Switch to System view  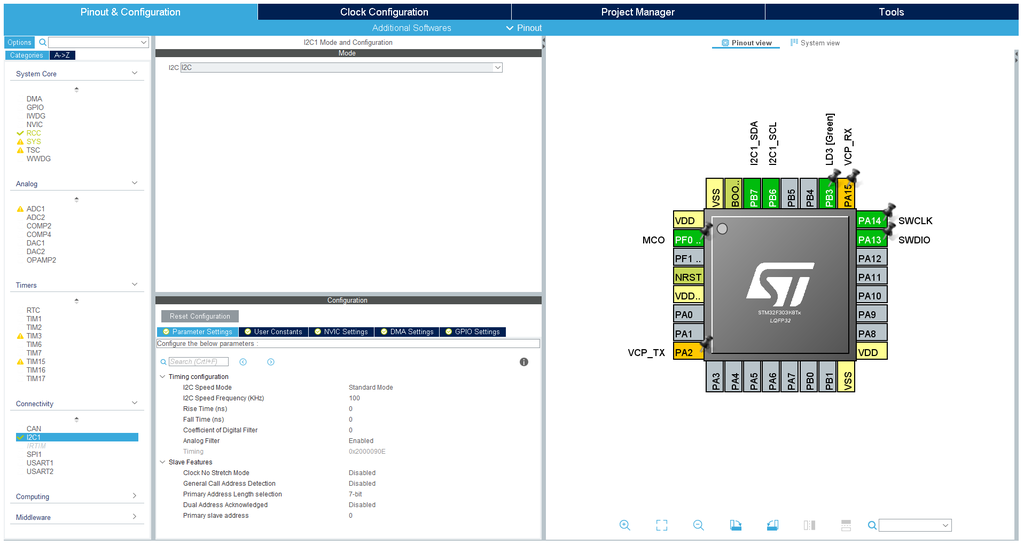(x=815, y=43)
